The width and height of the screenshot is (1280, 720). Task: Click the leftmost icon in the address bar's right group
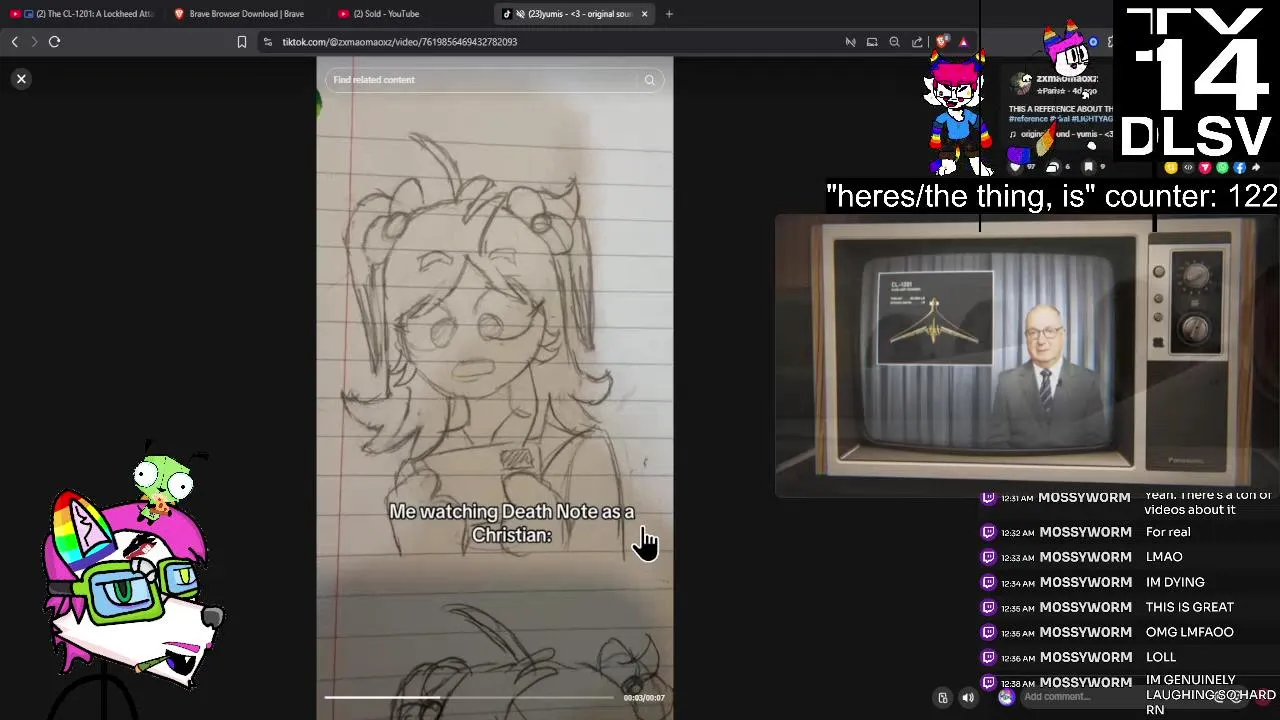point(850,42)
